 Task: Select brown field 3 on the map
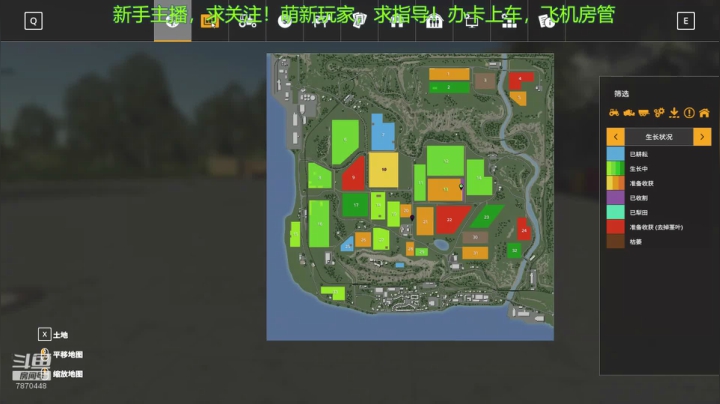pyautogui.click(x=485, y=81)
